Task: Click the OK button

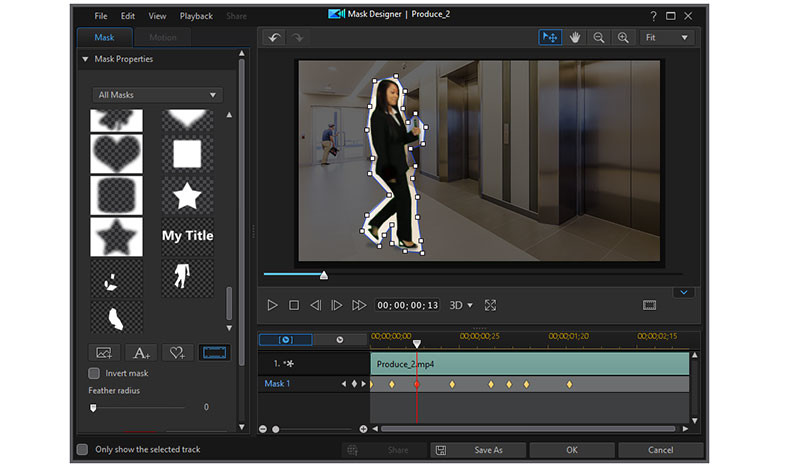Action: pyautogui.click(x=571, y=450)
